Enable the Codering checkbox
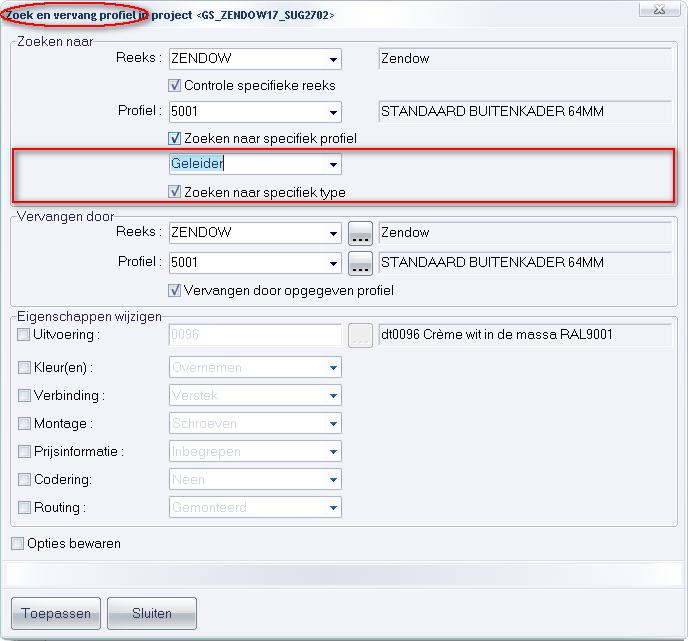688x641 pixels. pyautogui.click(x=24, y=480)
